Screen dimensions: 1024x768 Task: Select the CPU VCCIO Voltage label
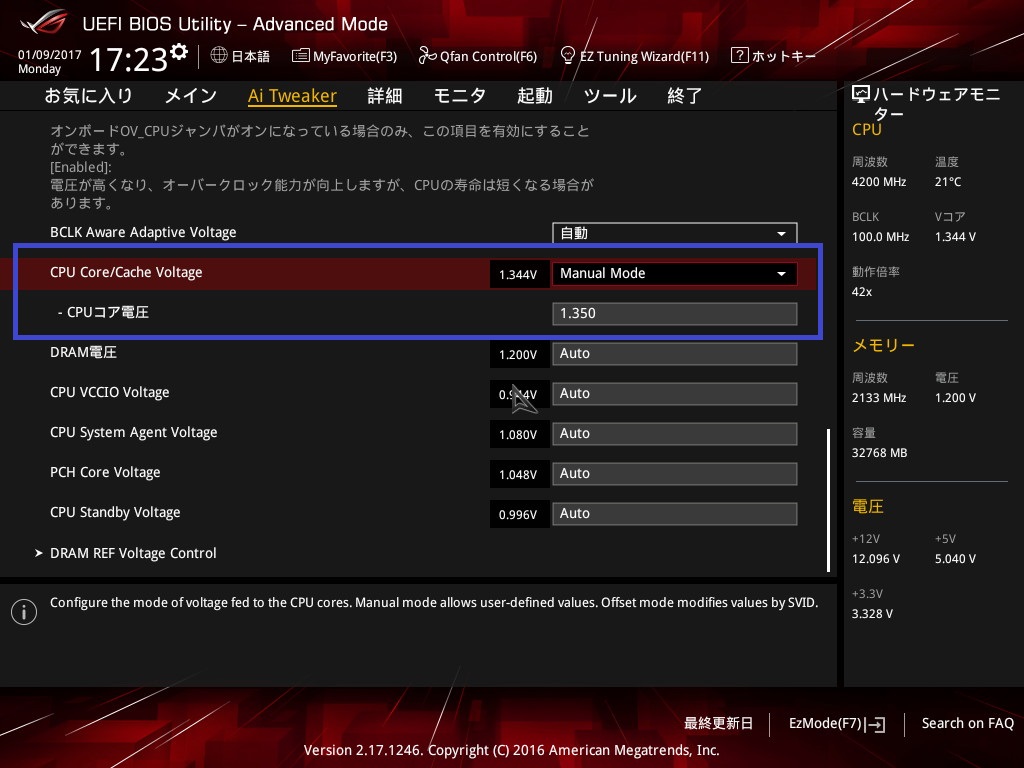coord(110,392)
